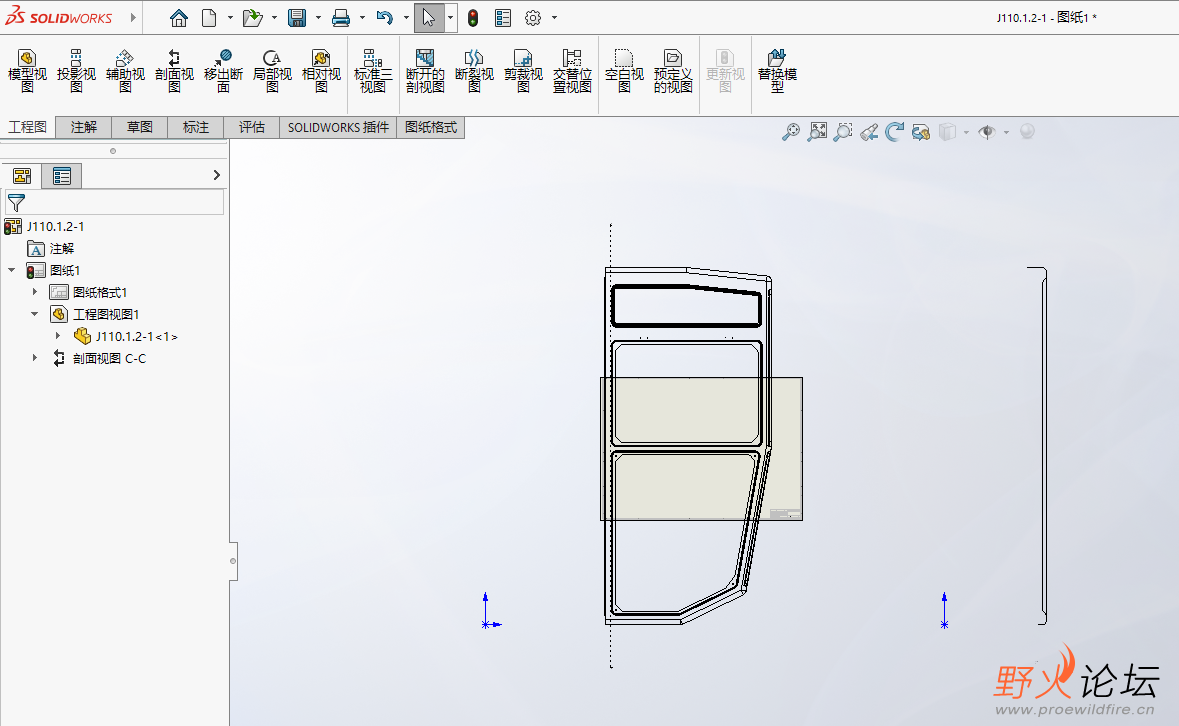
Task: Insert an Empty View (空白视图)
Action: [x=624, y=71]
